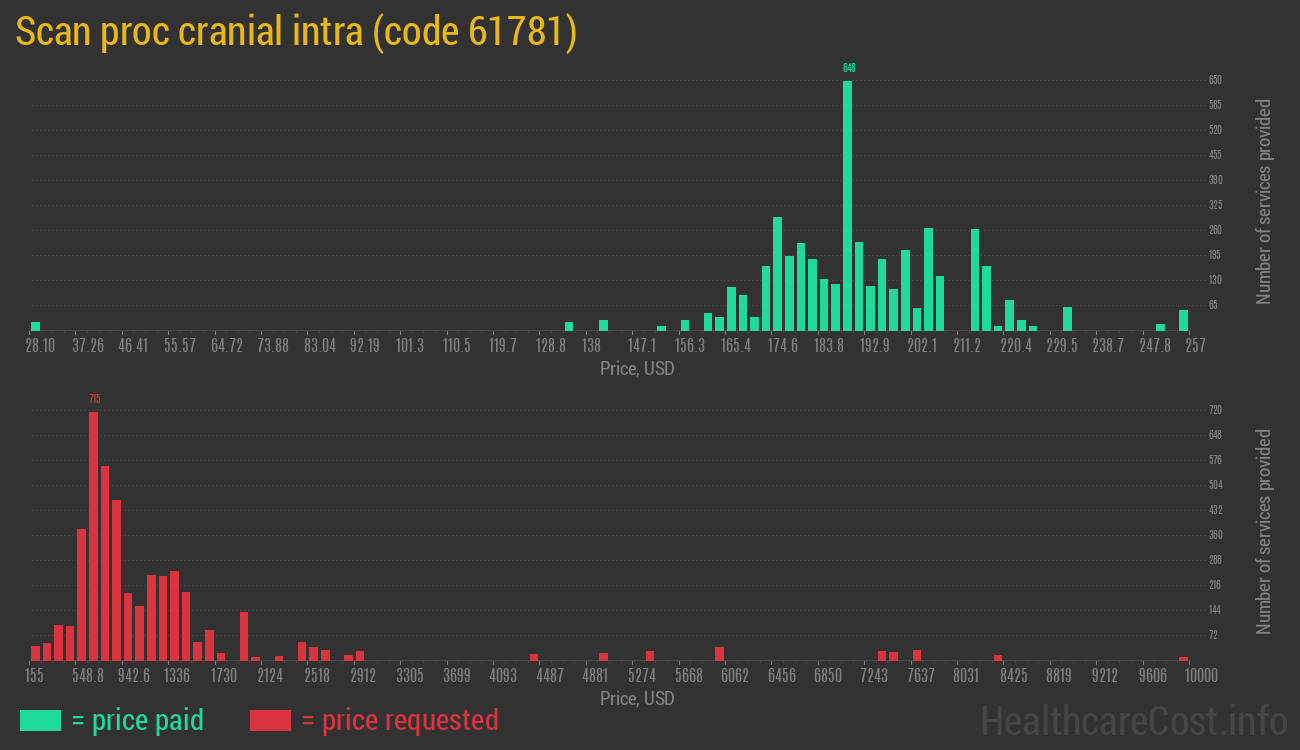Click the rightmost red bar near 10000
The height and width of the screenshot is (750, 1300).
1183,658
